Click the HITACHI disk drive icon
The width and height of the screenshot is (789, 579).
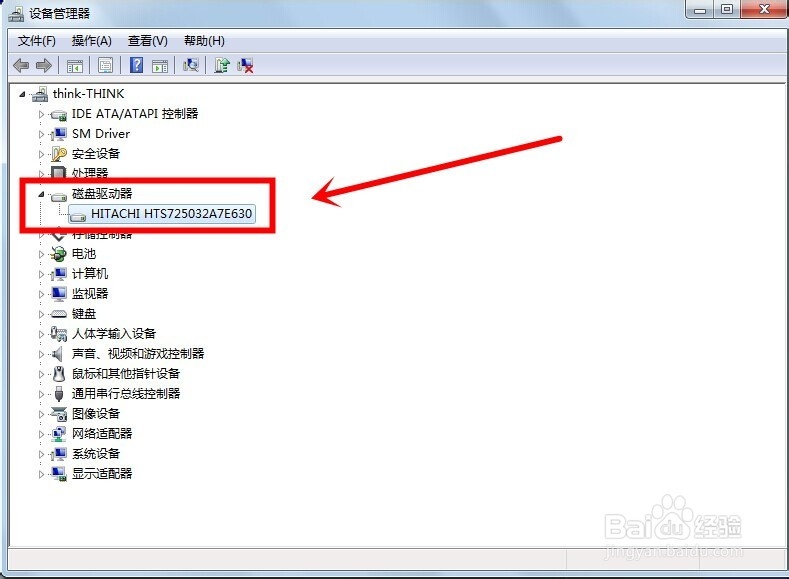(78, 216)
